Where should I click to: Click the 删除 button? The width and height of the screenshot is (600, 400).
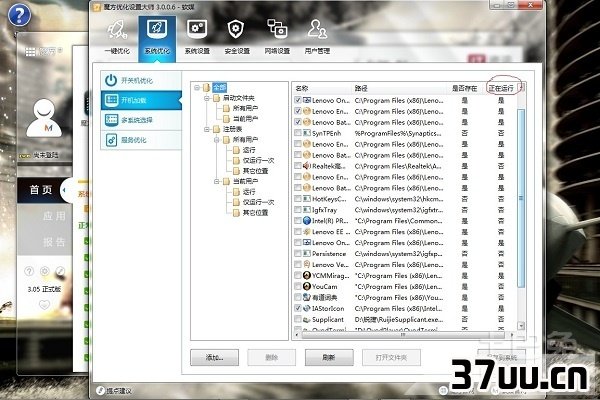tap(272, 358)
